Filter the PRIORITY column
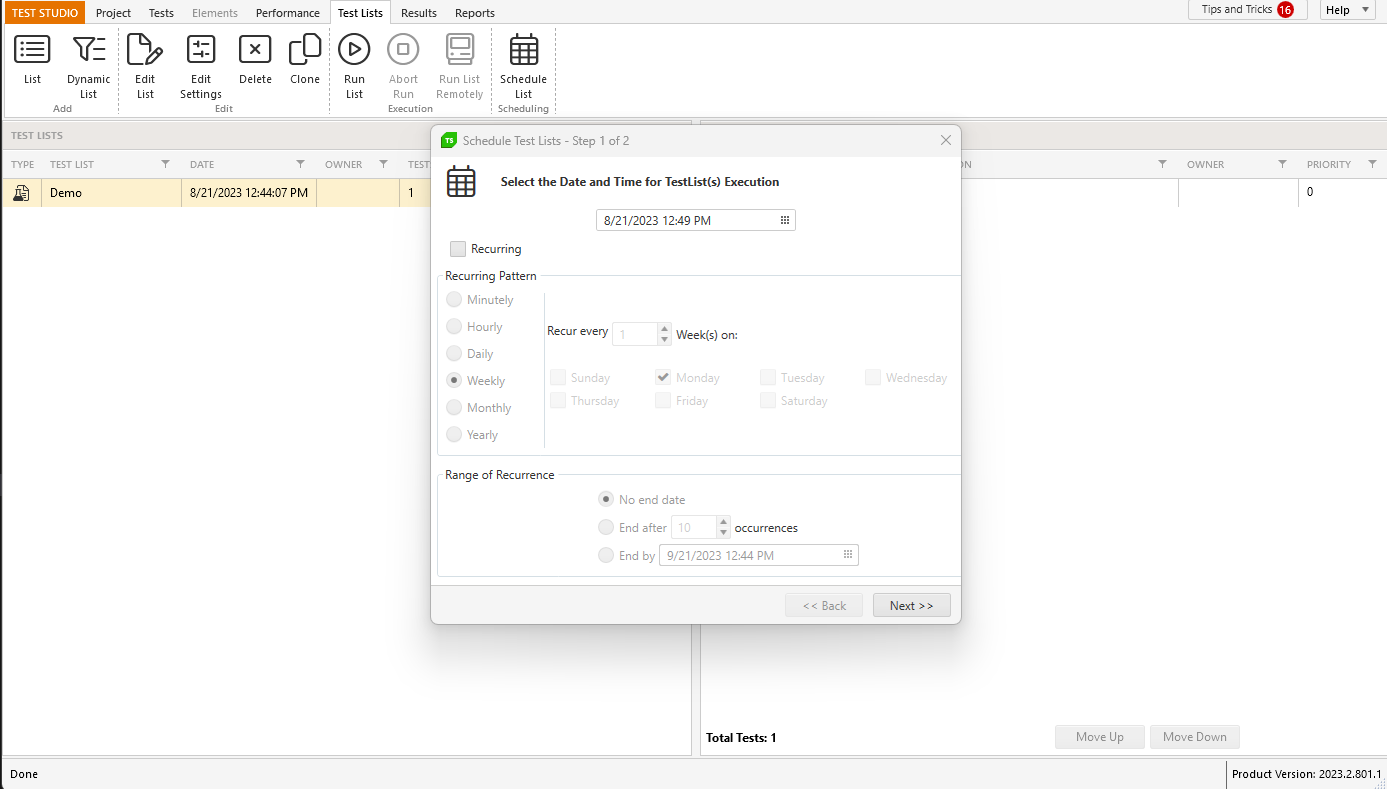The width and height of the screenshot is (1387, 789). (x=1372, y=164)
